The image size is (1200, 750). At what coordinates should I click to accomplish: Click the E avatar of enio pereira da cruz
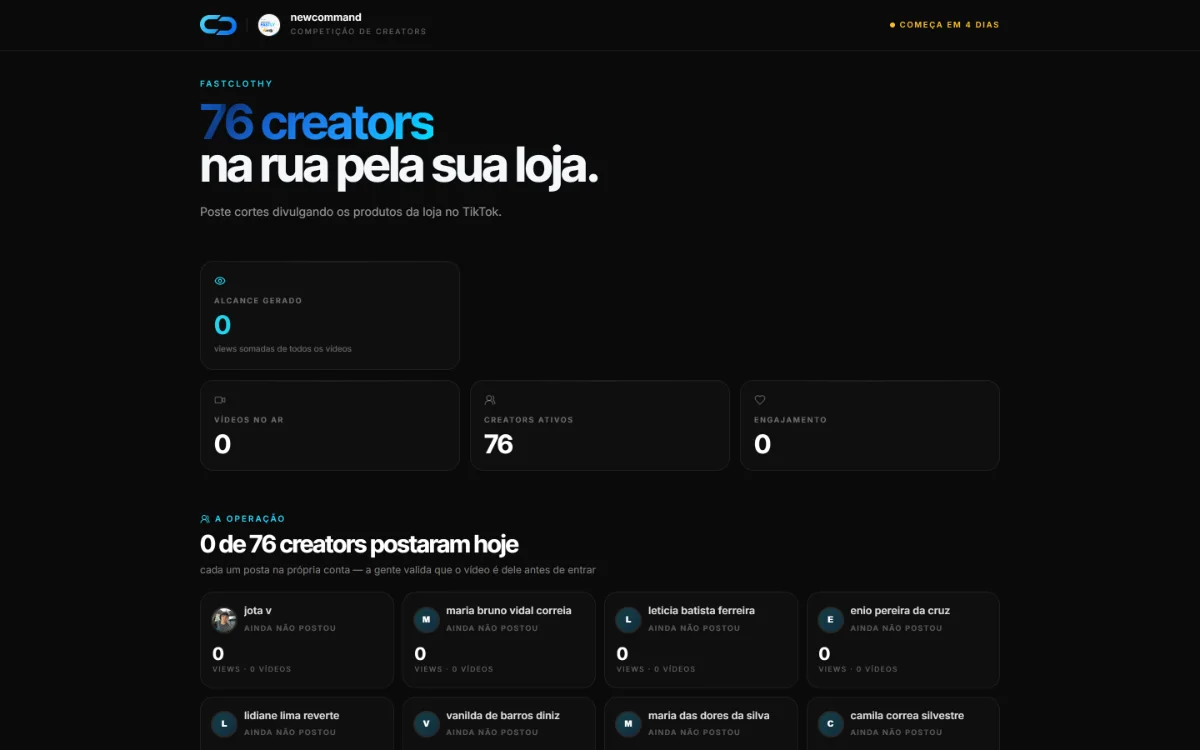coord(830,620)
